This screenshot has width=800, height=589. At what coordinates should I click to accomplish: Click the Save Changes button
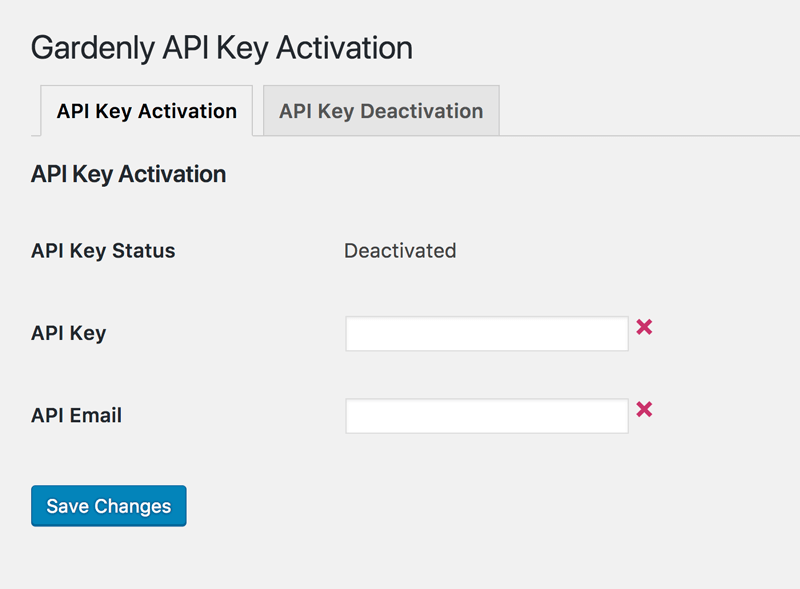[x=109, y=506]
